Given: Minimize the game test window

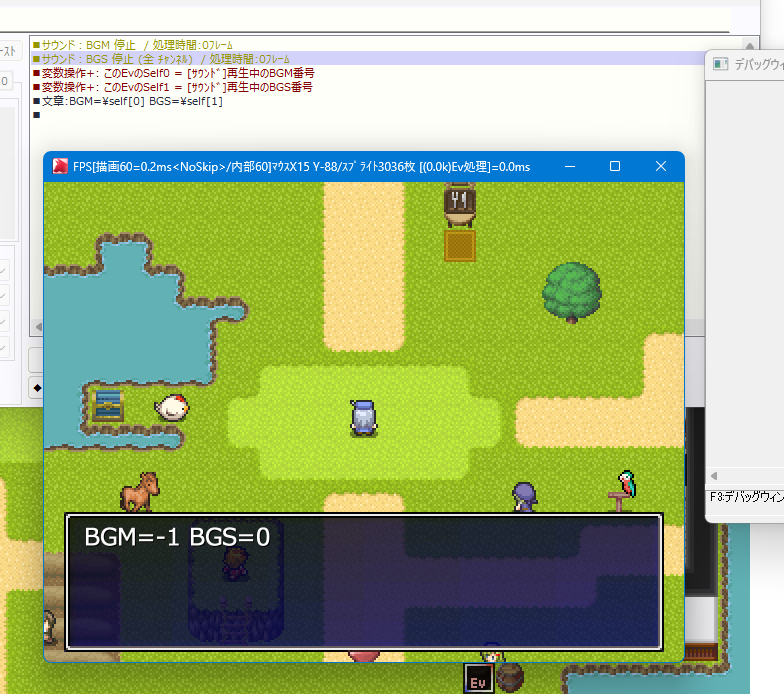Looking at the screenshot, I should tap(570, 166).
